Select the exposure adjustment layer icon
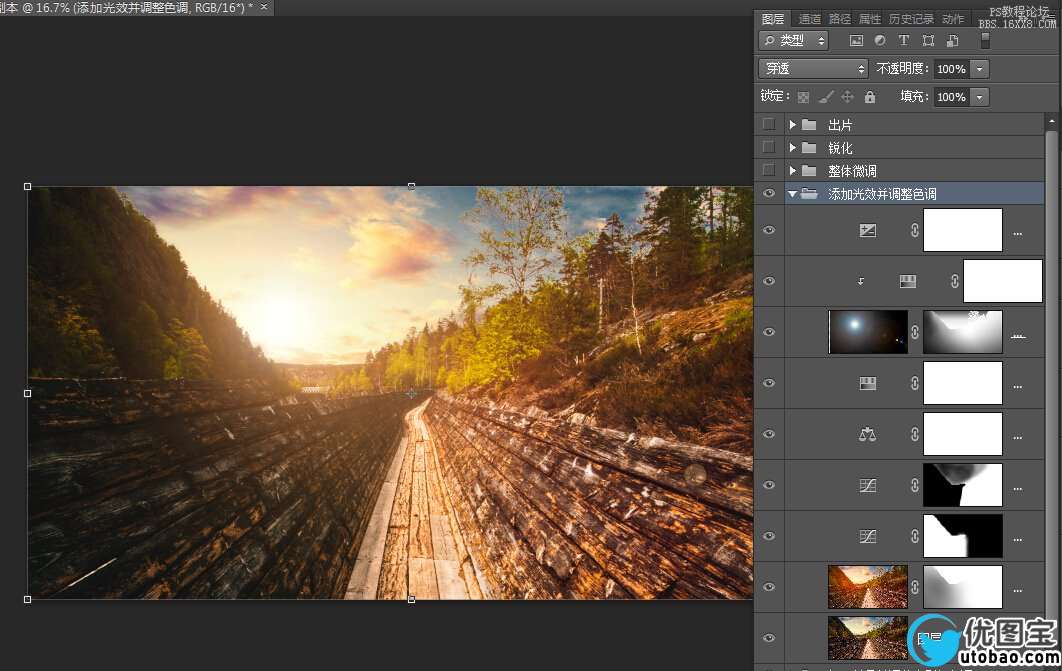 (868, 230)
